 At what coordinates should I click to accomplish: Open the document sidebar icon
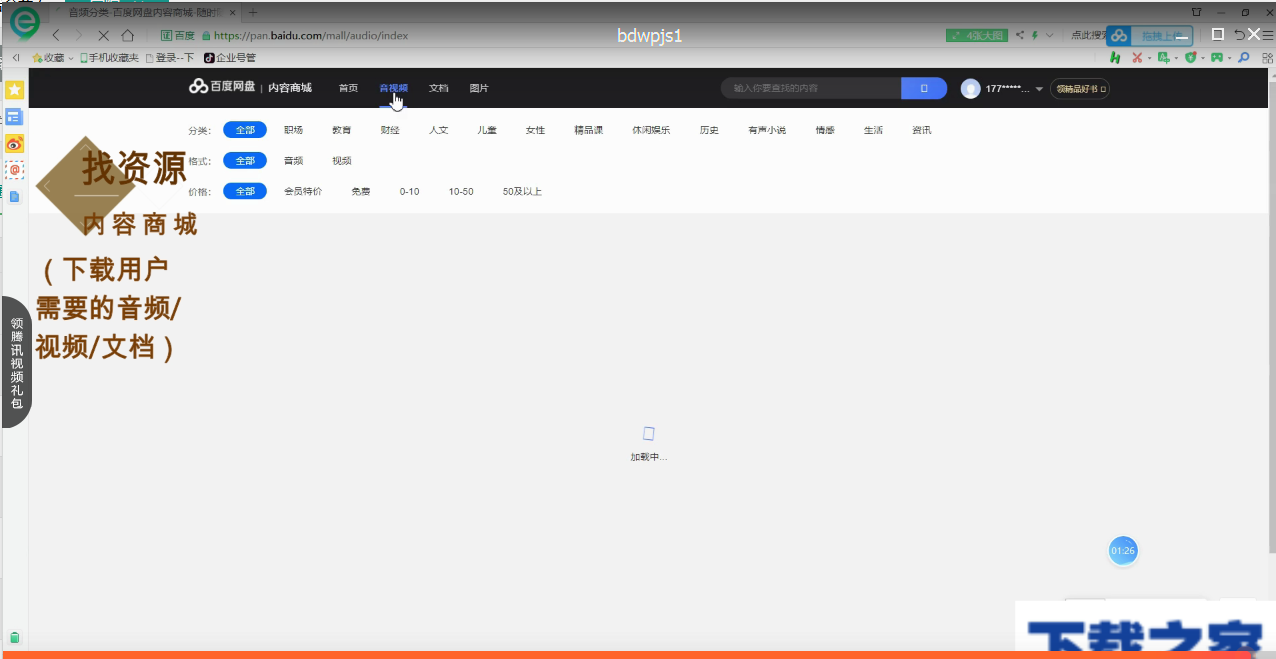tap(14, 196)
